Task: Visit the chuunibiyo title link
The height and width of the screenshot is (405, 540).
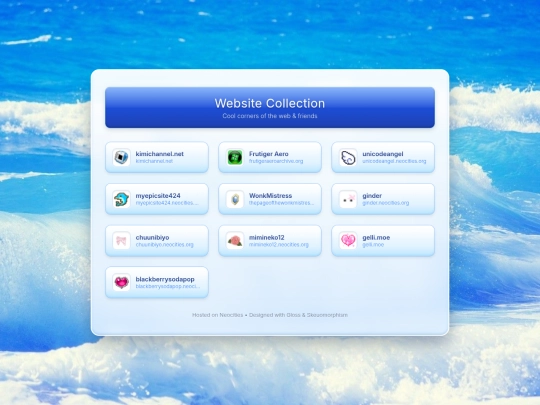Action: (x=152, y=237)
